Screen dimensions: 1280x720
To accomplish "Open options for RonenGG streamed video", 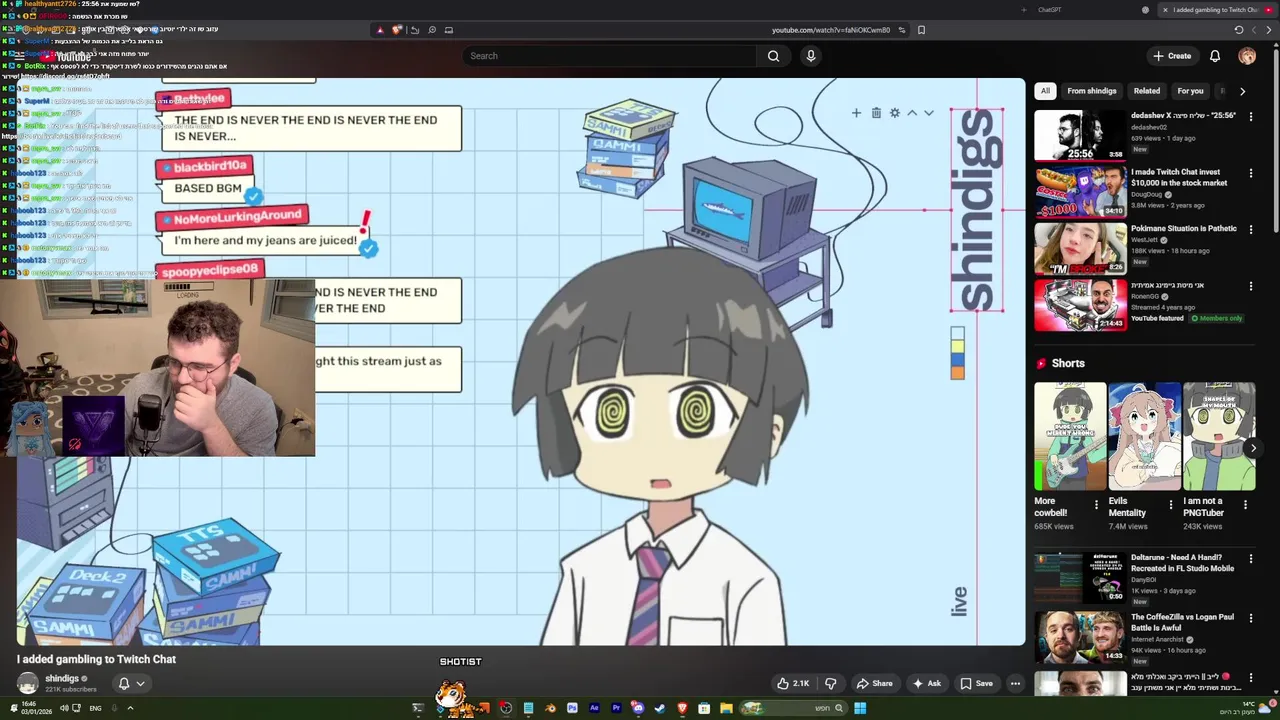I will (x=1250, y=287).
